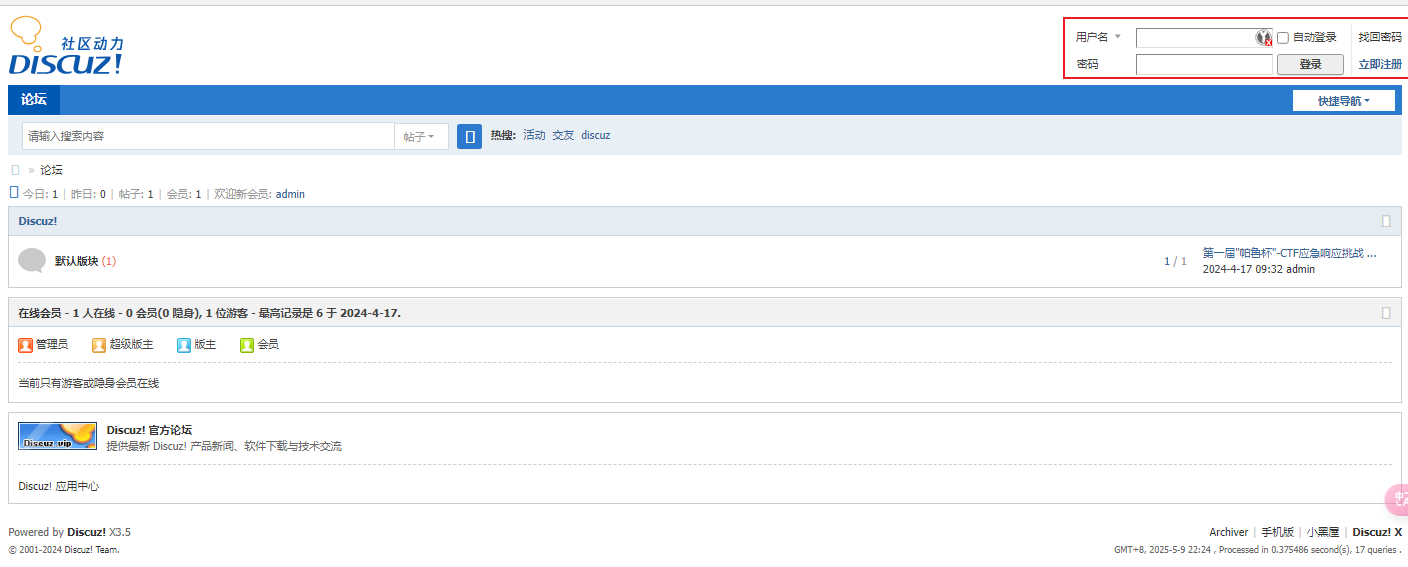The image size is (1408, 567).
Task: Click the icon next to 今日 statistics
Action: point(14,192)
